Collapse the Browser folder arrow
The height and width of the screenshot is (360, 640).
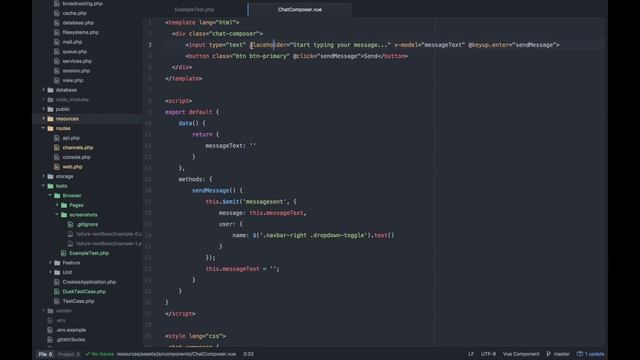click(x=51, y=196)
